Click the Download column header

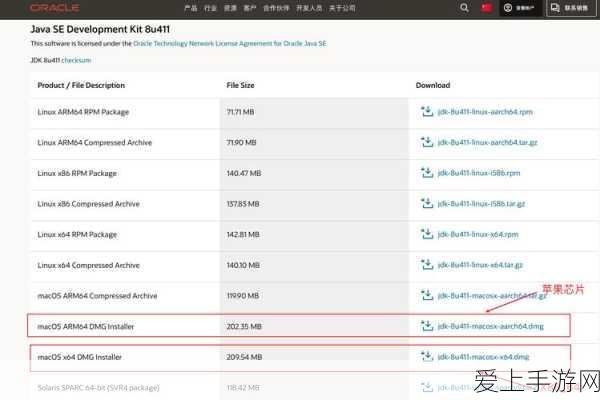[433, 85]
